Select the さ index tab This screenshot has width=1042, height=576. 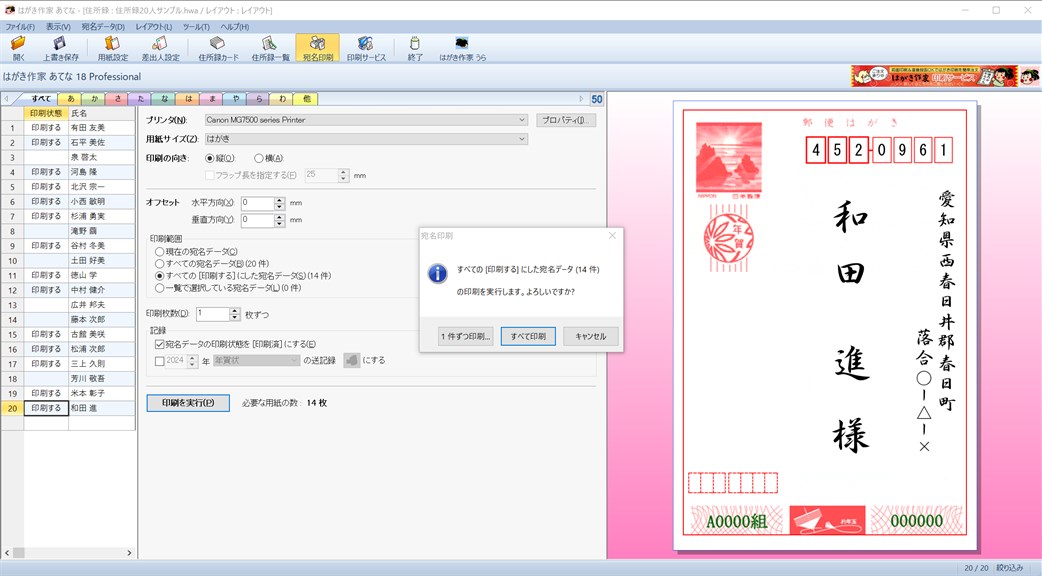point(118,99)
